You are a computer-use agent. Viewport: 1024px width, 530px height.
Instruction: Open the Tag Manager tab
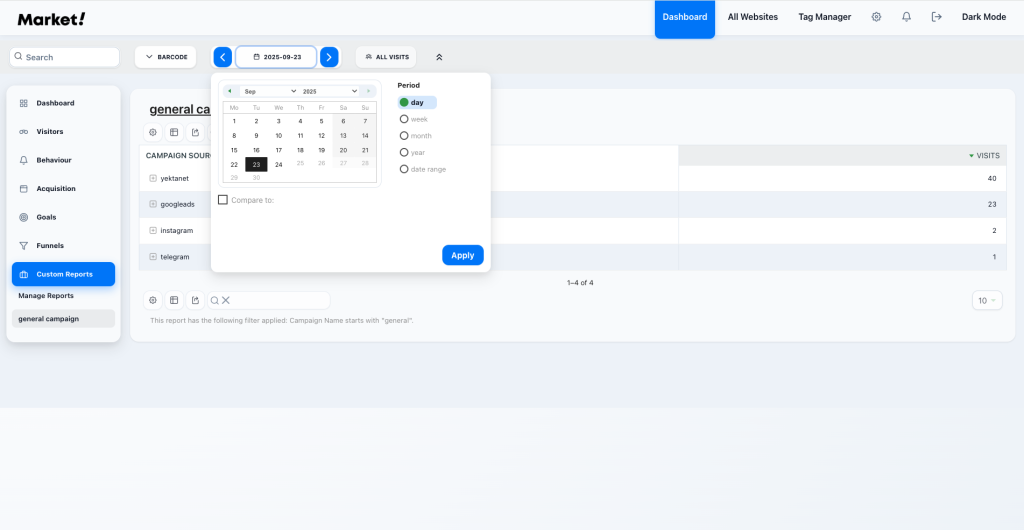tap(824, 17)
